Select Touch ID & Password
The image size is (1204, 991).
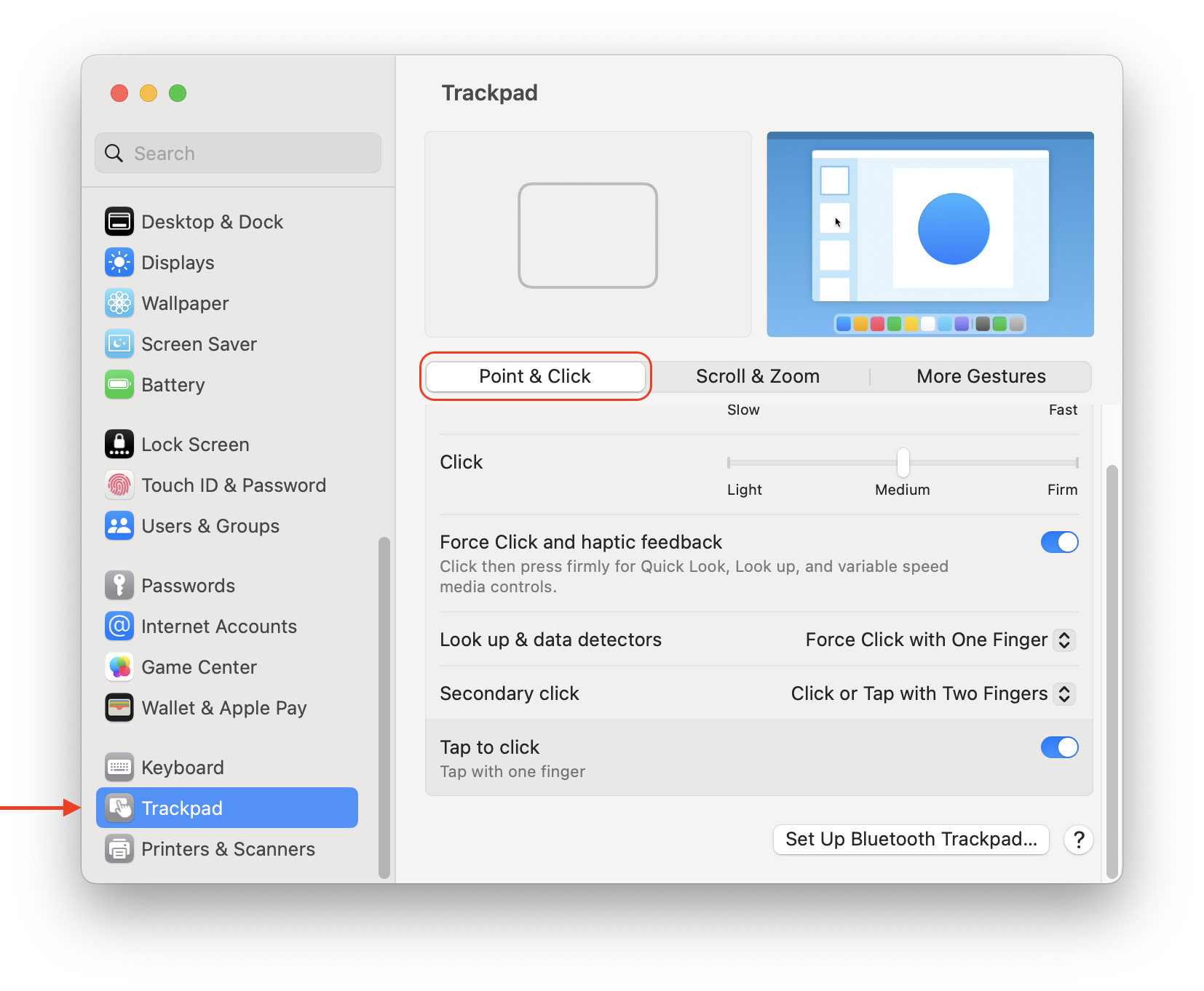[234, 485]
